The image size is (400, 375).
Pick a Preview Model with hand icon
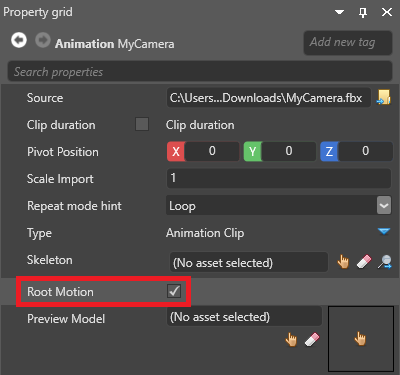click(x=291, y=340)
